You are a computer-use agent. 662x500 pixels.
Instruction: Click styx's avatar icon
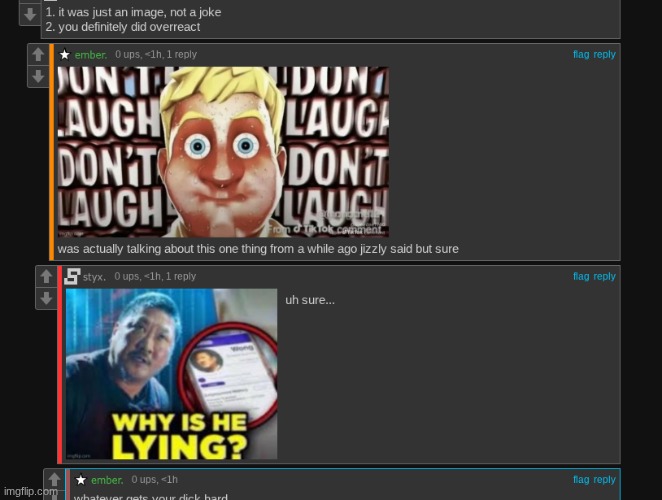click(x=72, y=277)
